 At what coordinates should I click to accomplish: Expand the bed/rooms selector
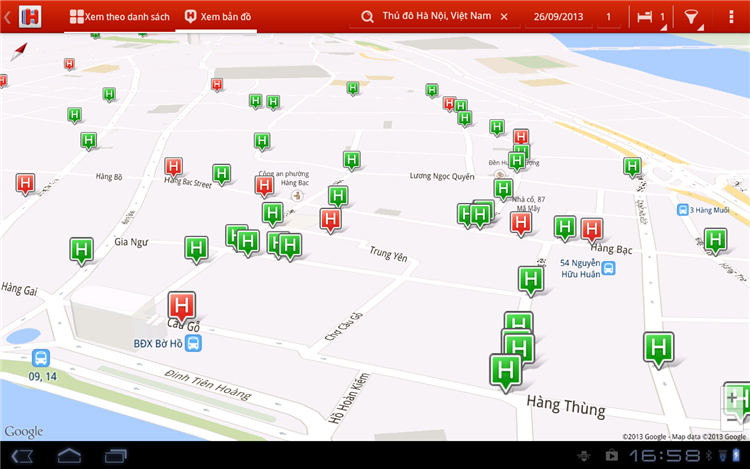[x=649, y=17]
